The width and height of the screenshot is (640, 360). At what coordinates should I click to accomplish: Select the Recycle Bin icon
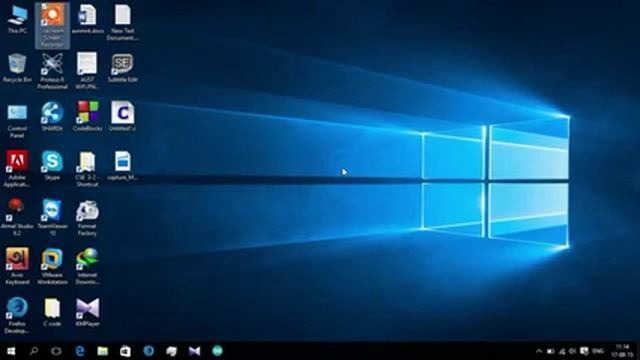tap(17, 68)
